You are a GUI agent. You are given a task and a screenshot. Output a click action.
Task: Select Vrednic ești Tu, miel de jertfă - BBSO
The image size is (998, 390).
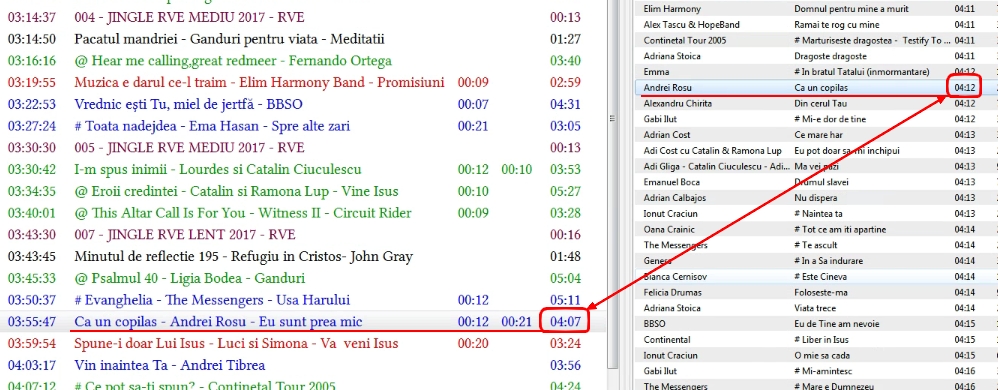[x=303, y=104]
